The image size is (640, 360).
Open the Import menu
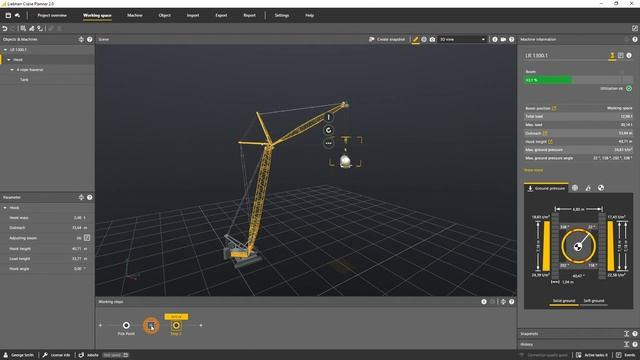pos(193,16)
